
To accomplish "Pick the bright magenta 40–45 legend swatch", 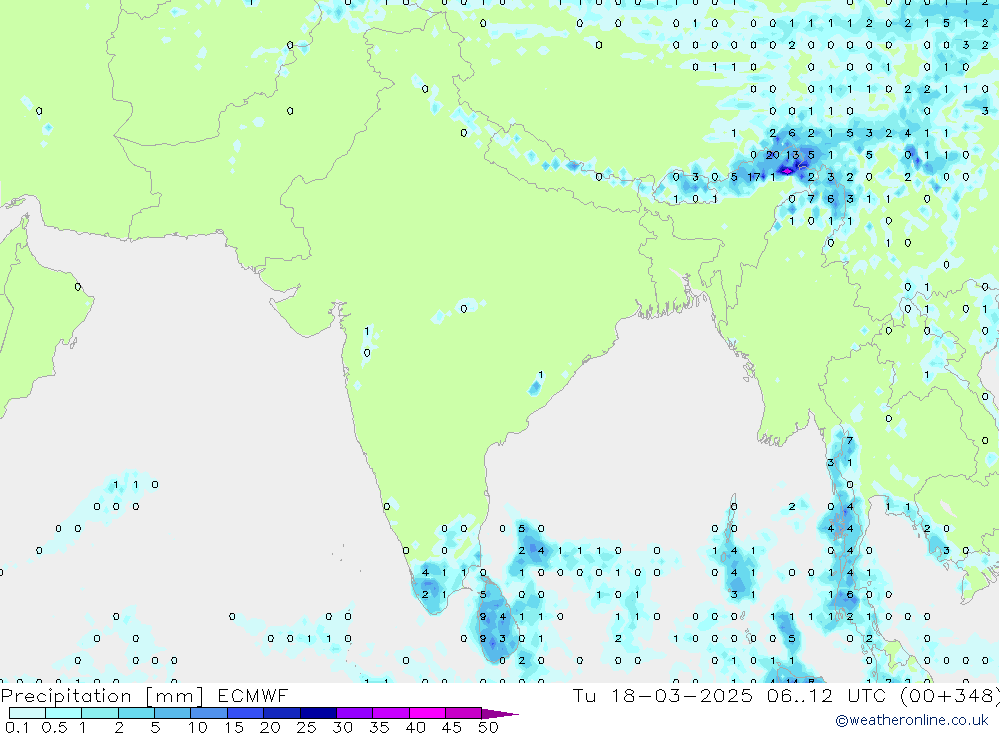I will tap(427, 713).
